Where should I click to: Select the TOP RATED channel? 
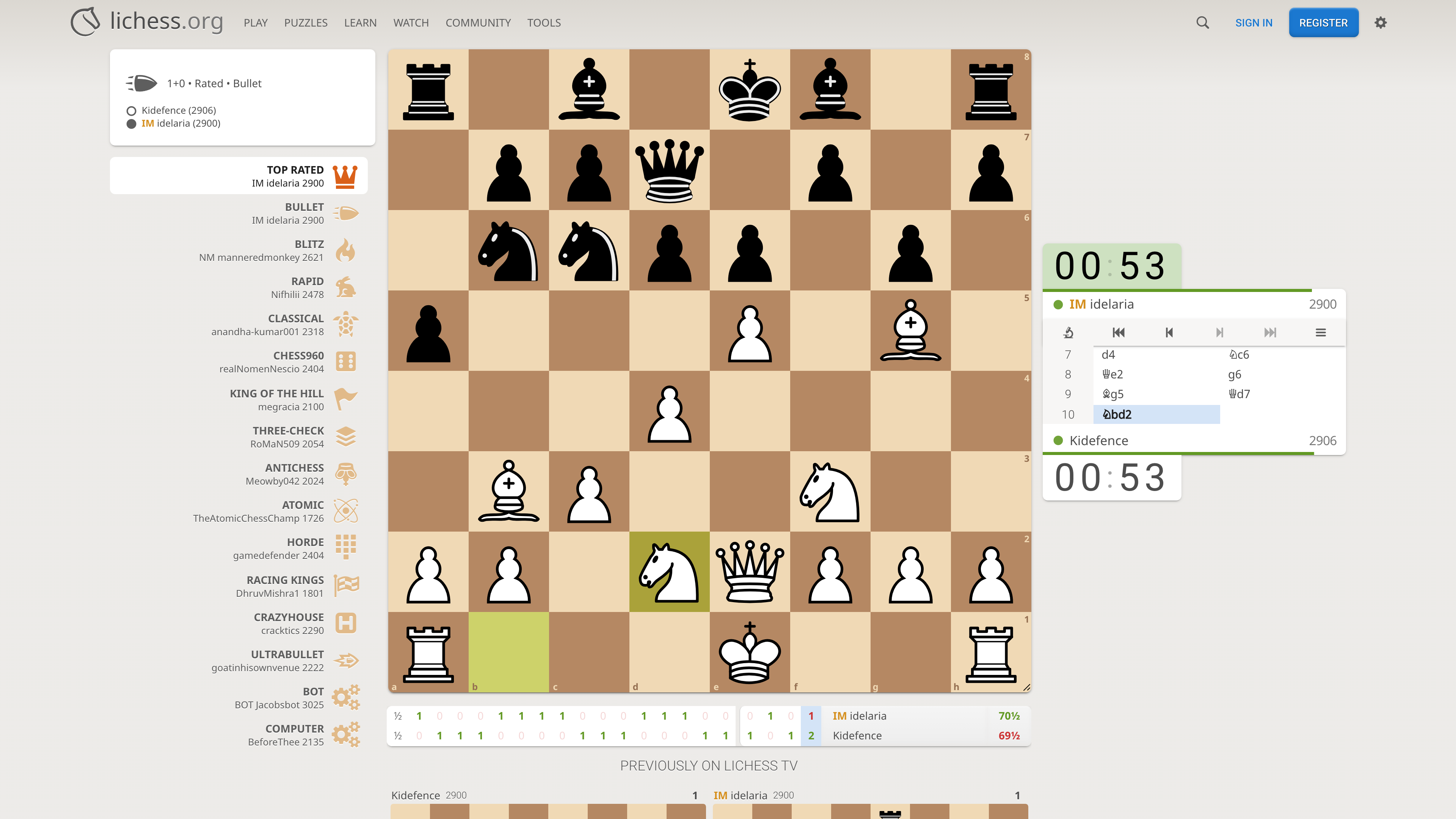[x=238, y=176]
